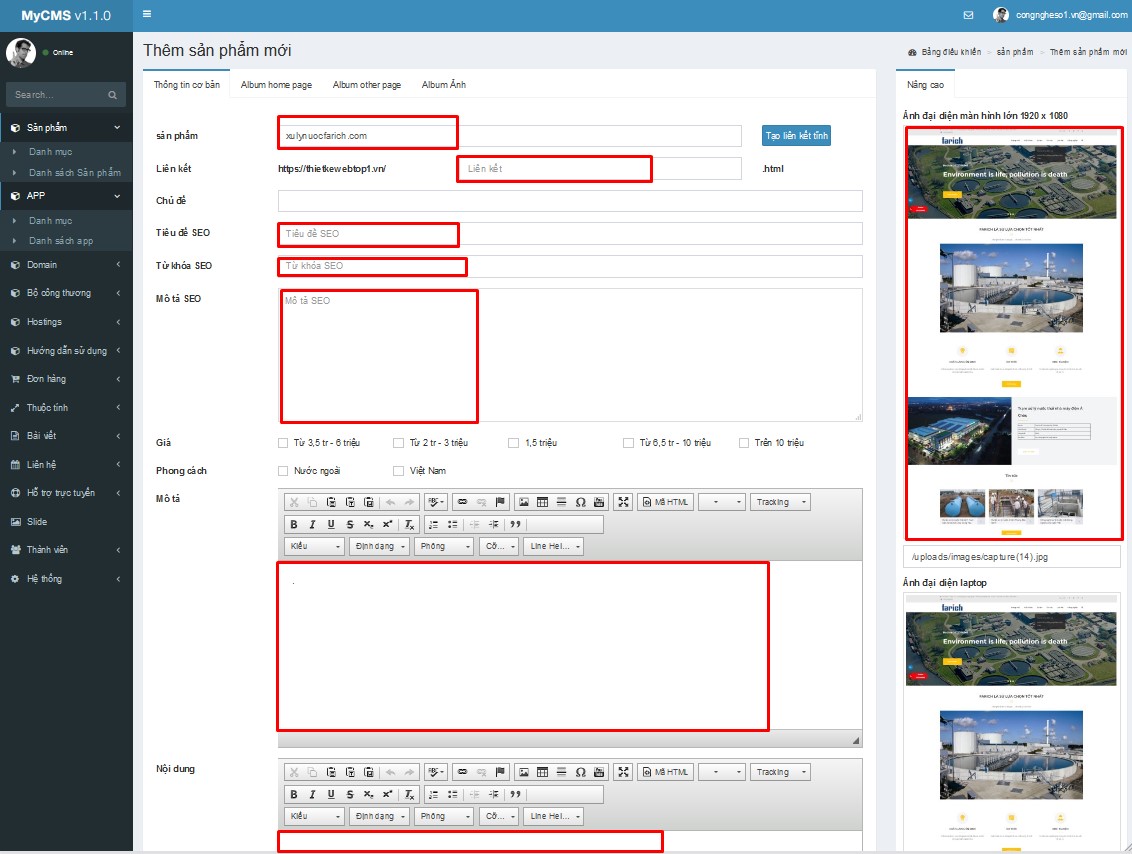Screen dimensions: 1132x854
Task: Click the Insert Special Character icon
Action: 581,501
